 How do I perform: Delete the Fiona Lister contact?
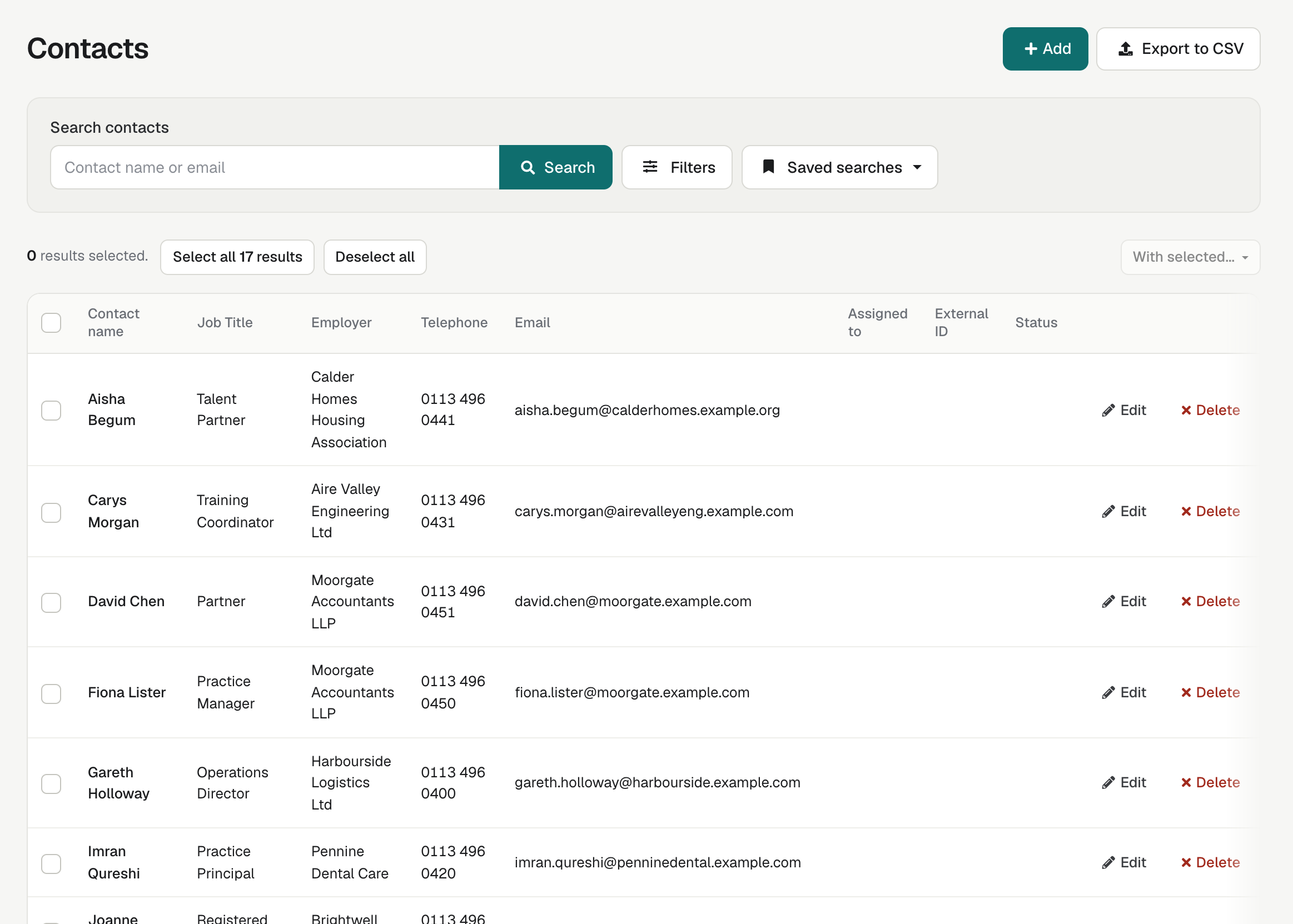pyautogui.click(x=1210, y=692)
